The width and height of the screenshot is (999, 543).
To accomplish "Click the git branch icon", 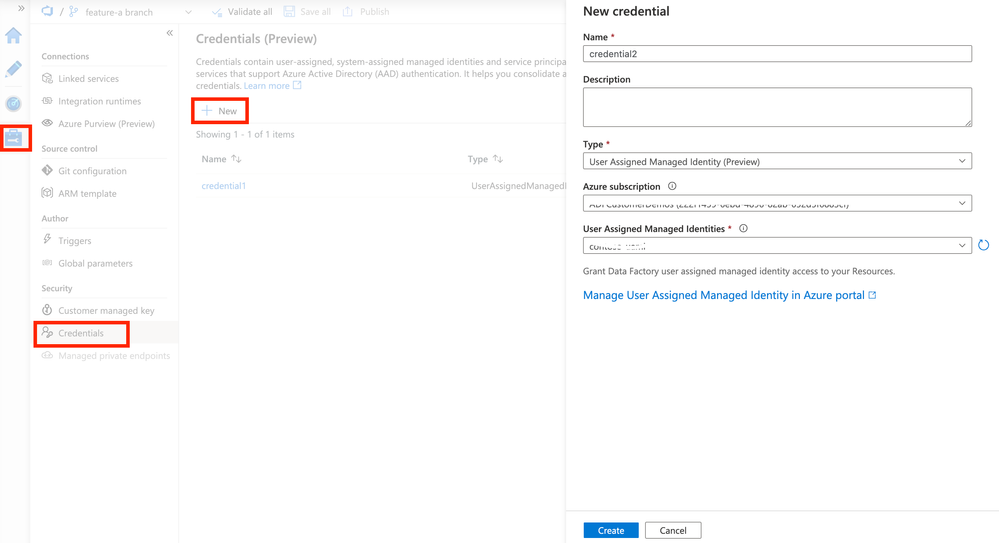I will click(73, 11).
